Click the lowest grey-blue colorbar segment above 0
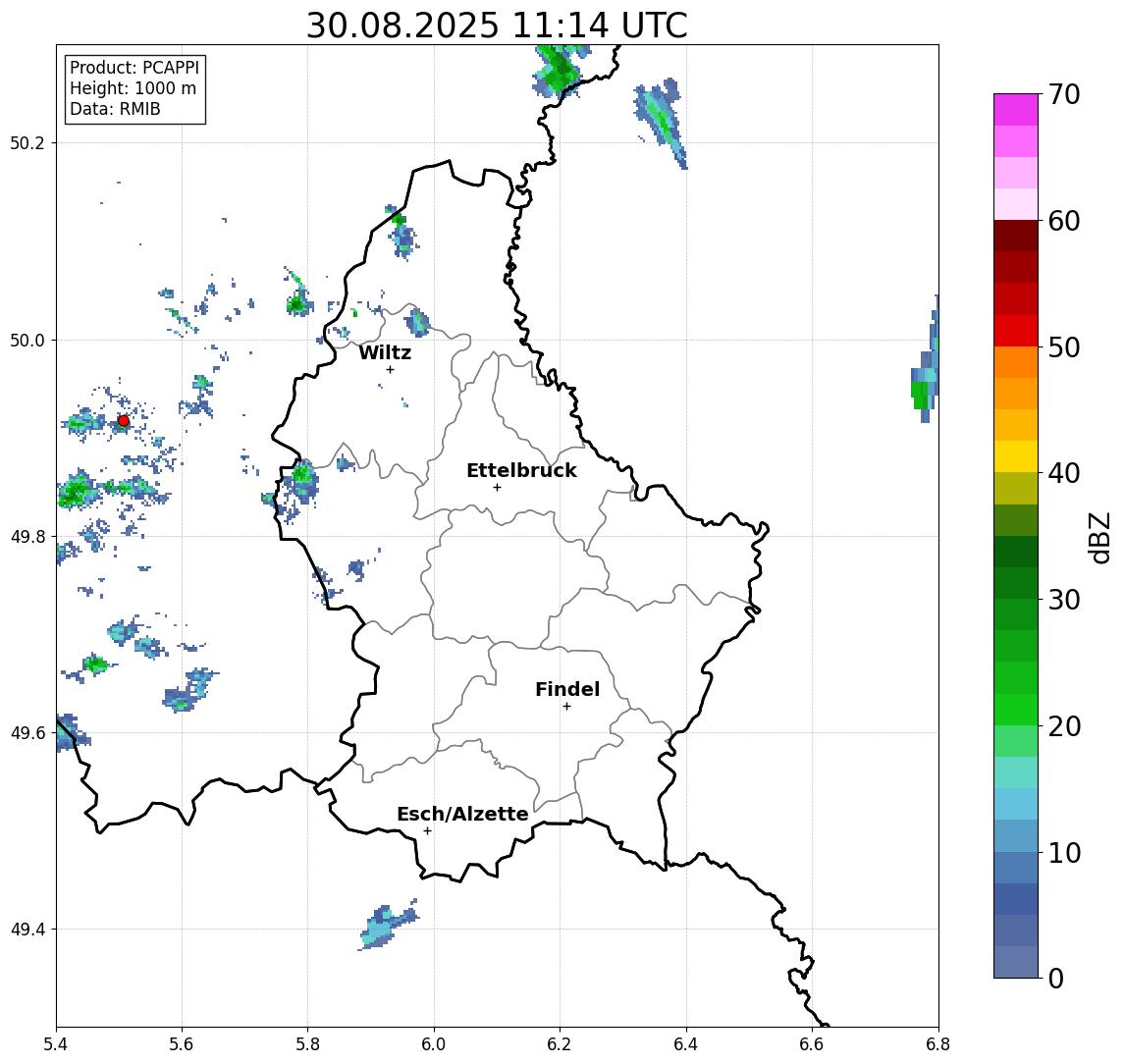Image resolution: width=1124 pixels, height=1064 pixels. pyautogui.click(x=1016, y=962)
